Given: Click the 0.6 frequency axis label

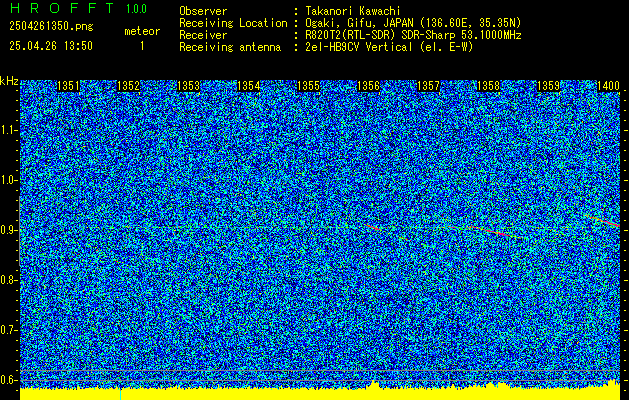Looking at the screenshot, I should 8,380.
